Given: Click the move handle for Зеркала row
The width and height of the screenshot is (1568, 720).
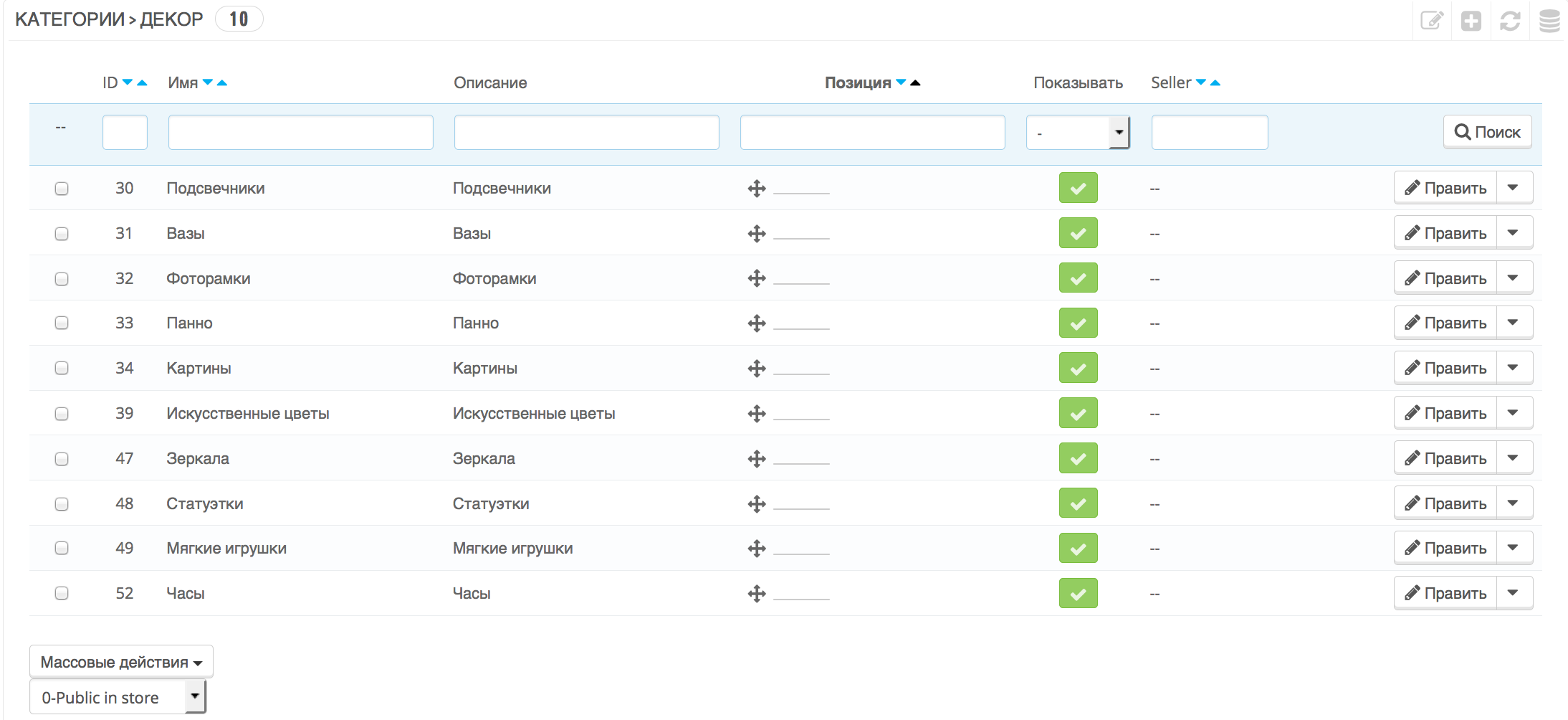Looking at the screenshot, I should (x=757, y=459).
